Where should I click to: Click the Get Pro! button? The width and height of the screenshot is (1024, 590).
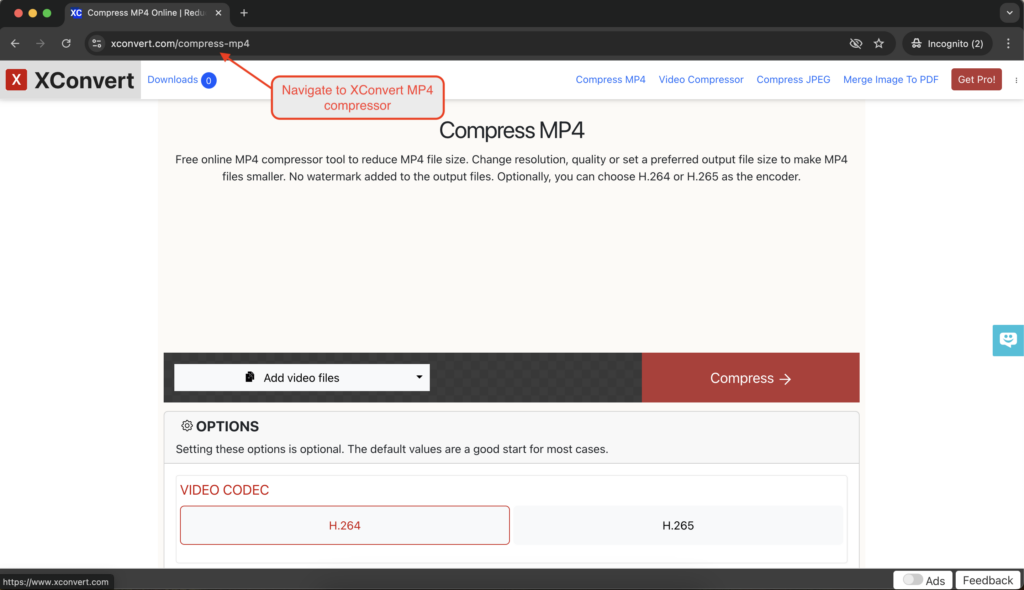pyautogui.click(x=976, y=79)
